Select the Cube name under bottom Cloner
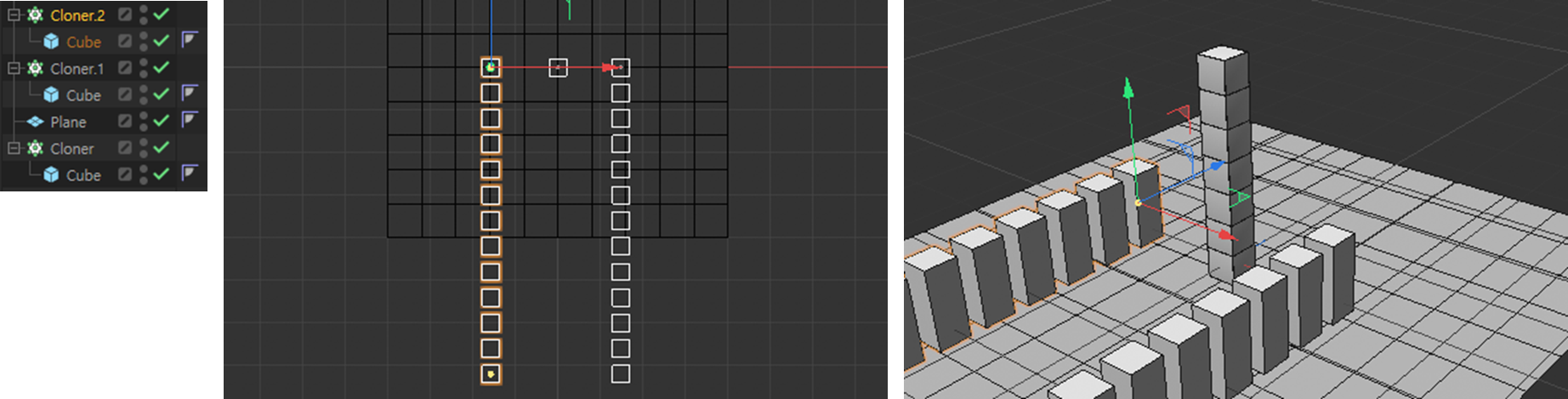Viewport: 1568px width, 399px height. [83, 175]
